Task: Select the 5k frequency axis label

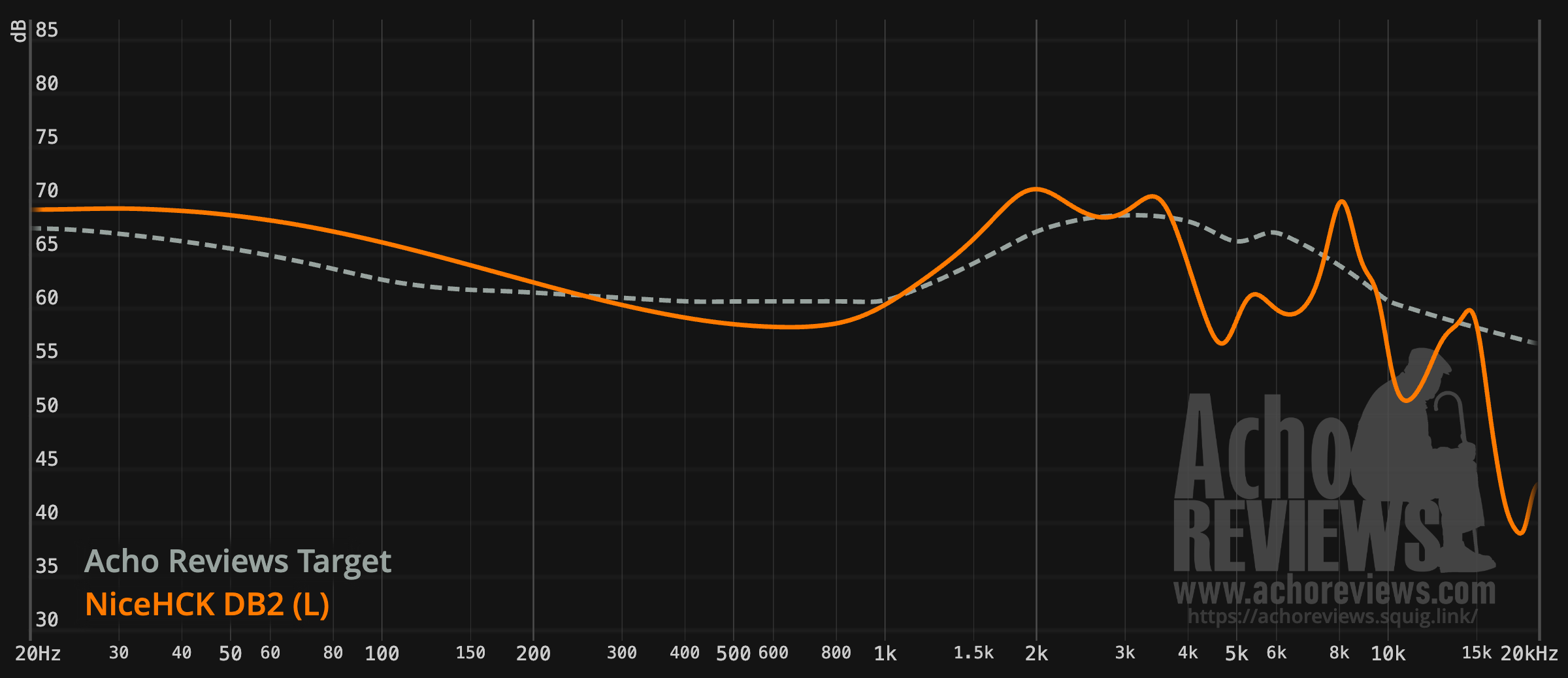Action: tap(1236, 653)
